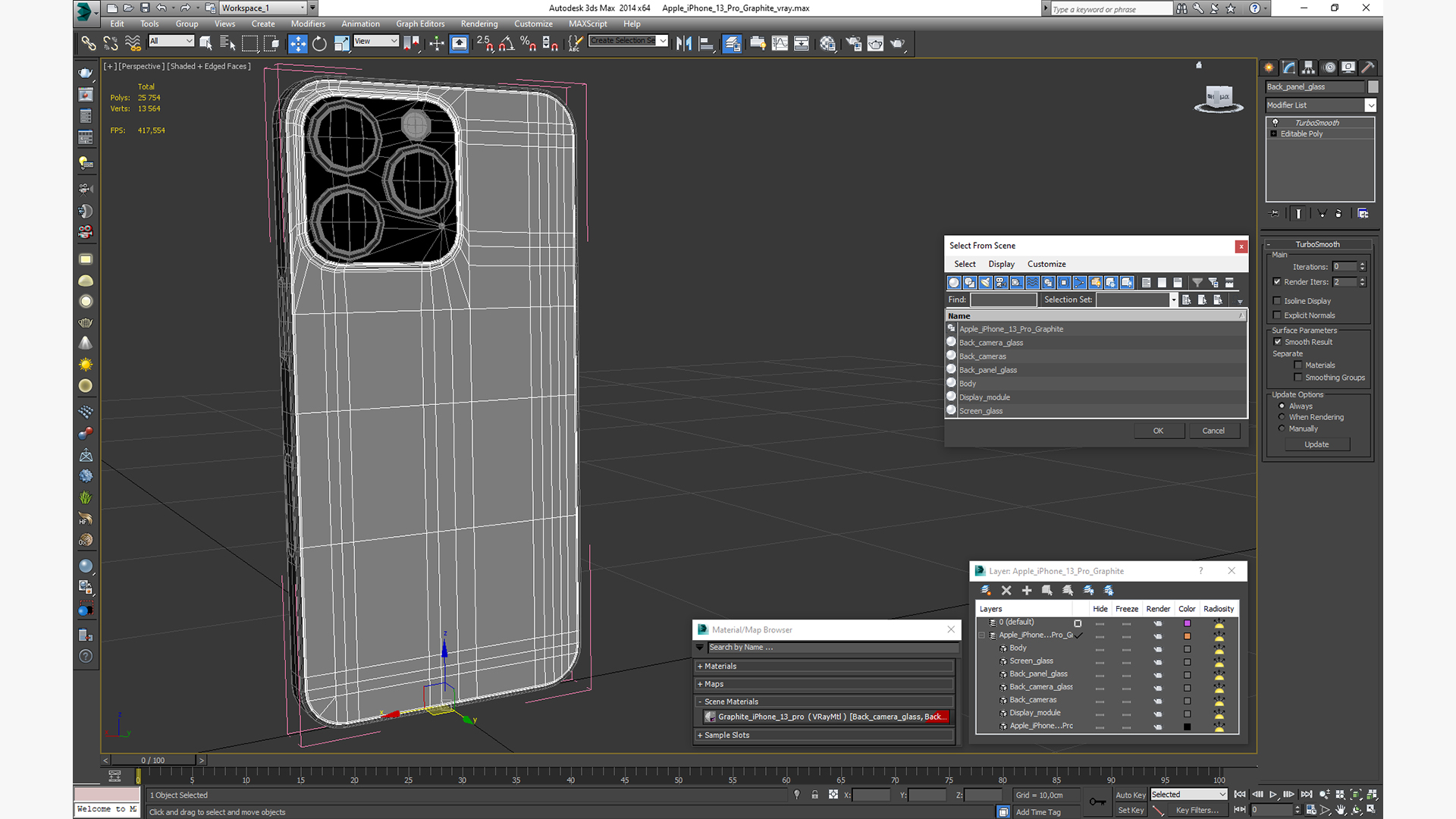Open the Create command panel tab
This screenshot has width=1456, height=819.
click(x=1269, y=67)
